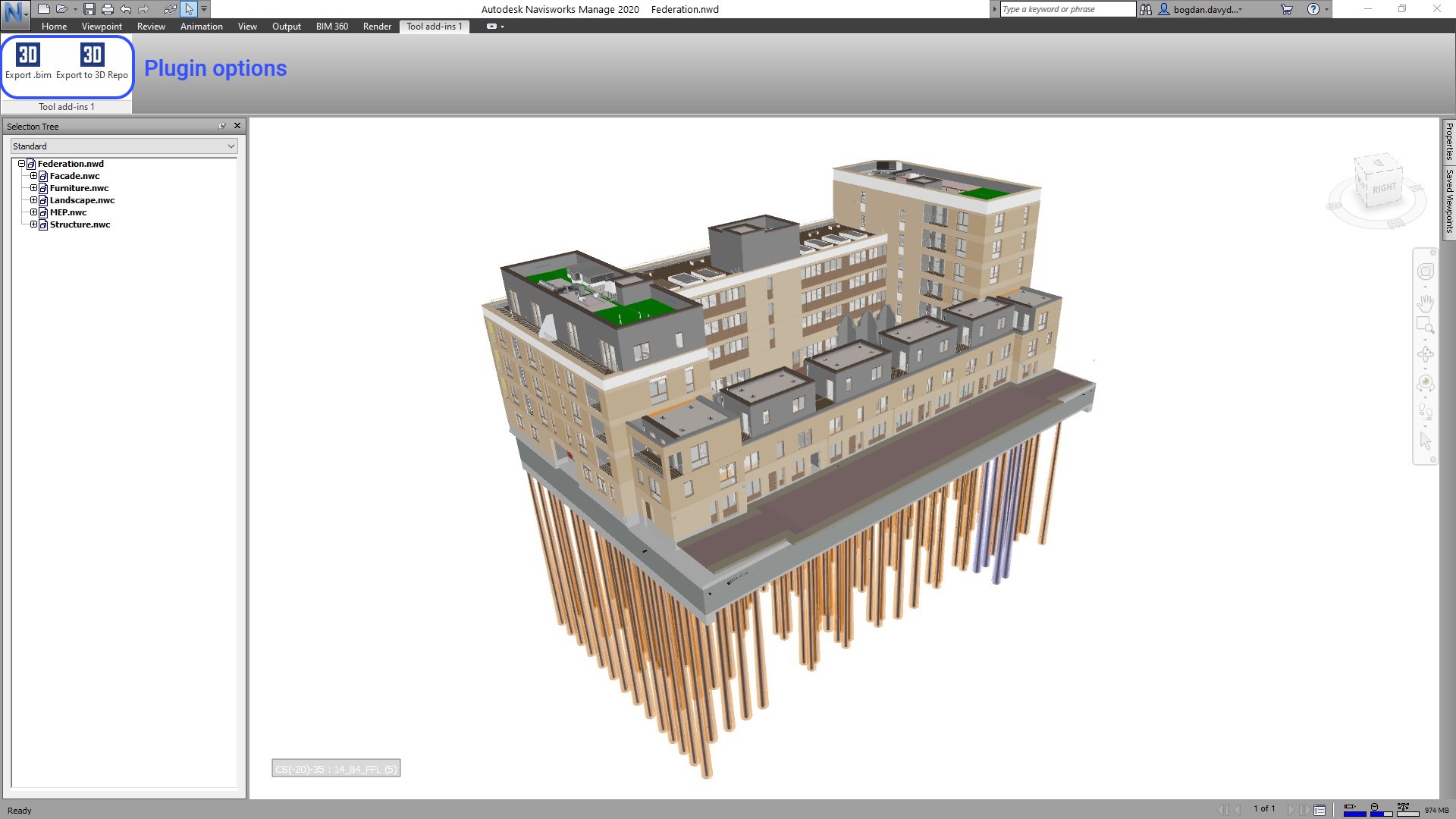Click the Print icon in quick access toolbar

[x=107, y=9]
